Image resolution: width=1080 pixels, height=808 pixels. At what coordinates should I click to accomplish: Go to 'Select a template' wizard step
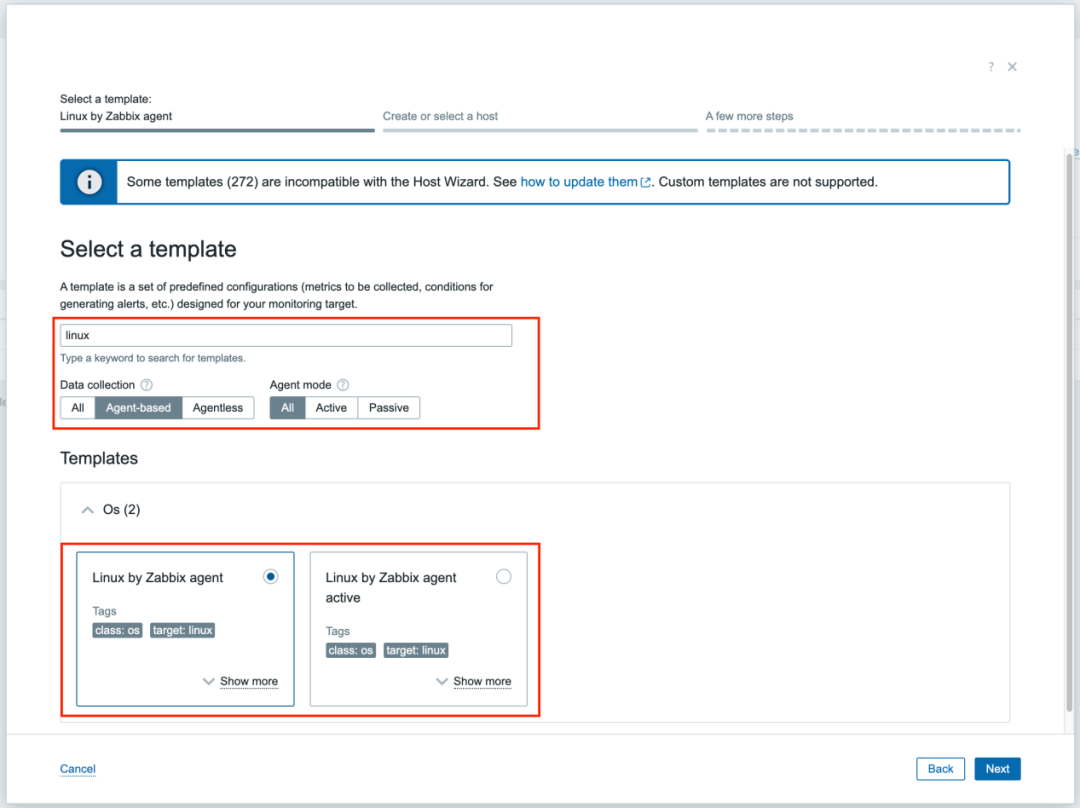click(217, 112)
